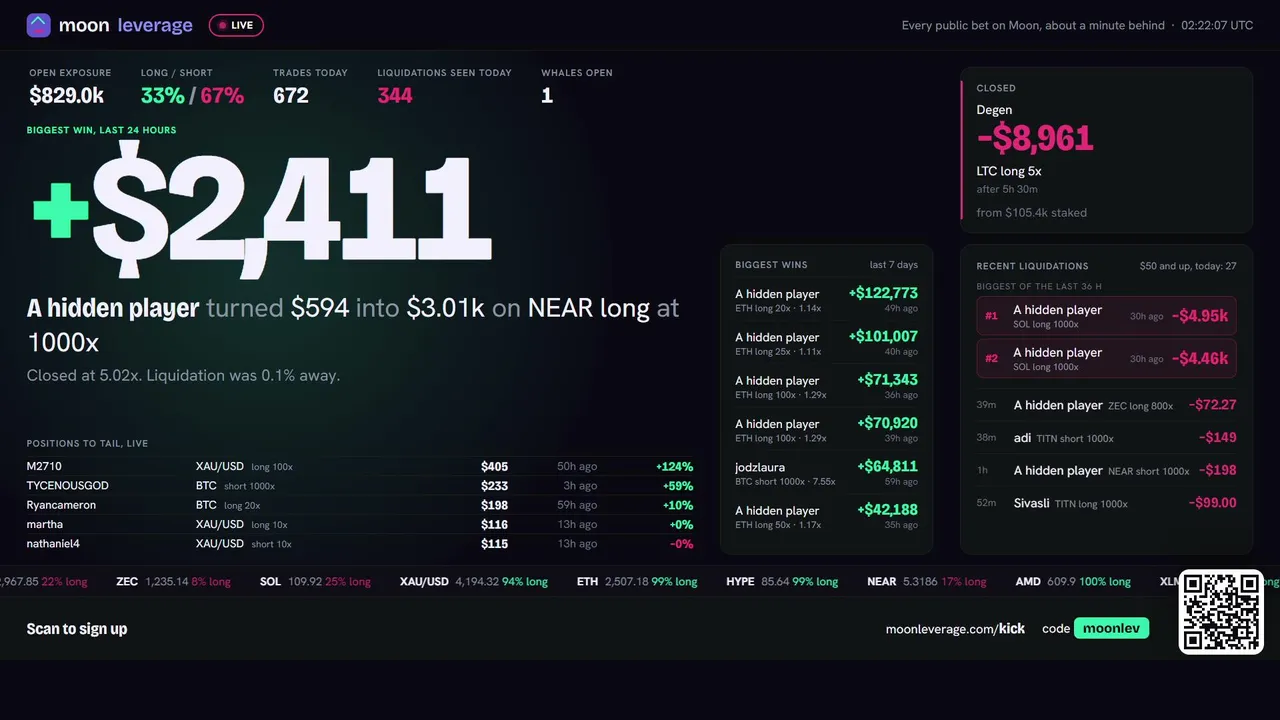Click the 672 trades today count
This screenshot has width=1280, height=720.
coord(291,95)
